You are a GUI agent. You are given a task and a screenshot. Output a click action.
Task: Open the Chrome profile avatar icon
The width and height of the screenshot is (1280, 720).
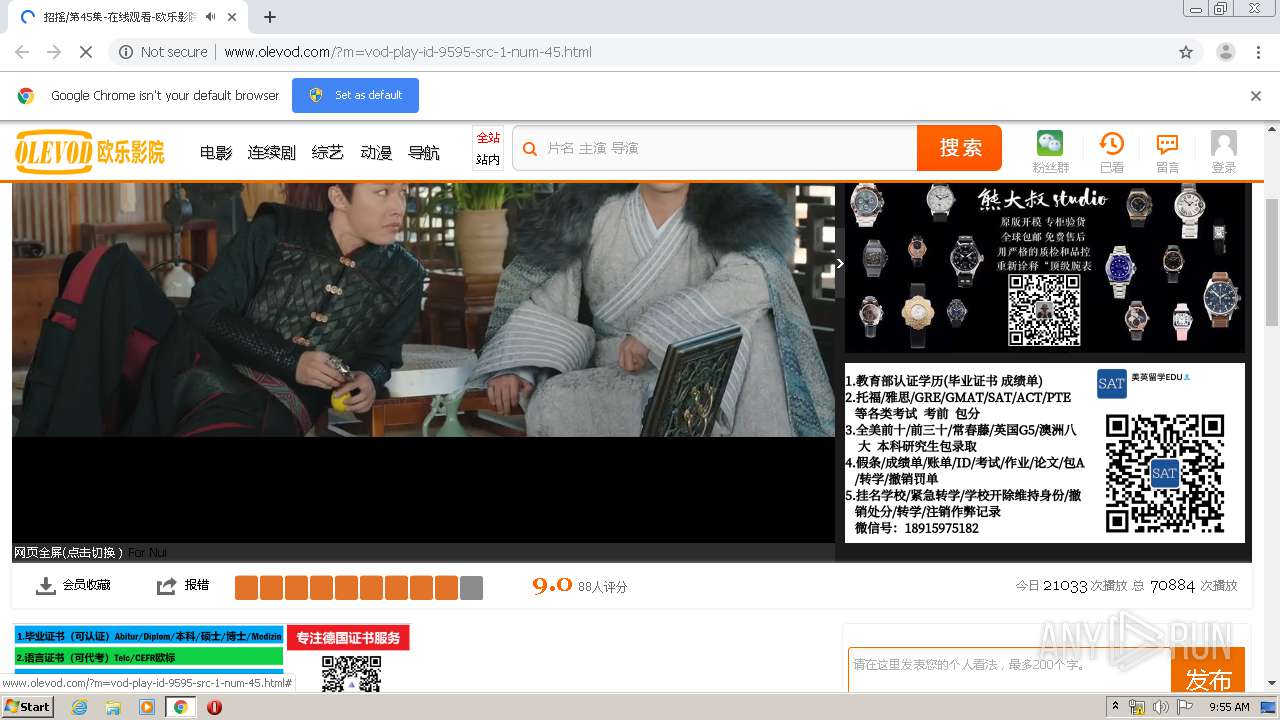[x=1225, y=52]
